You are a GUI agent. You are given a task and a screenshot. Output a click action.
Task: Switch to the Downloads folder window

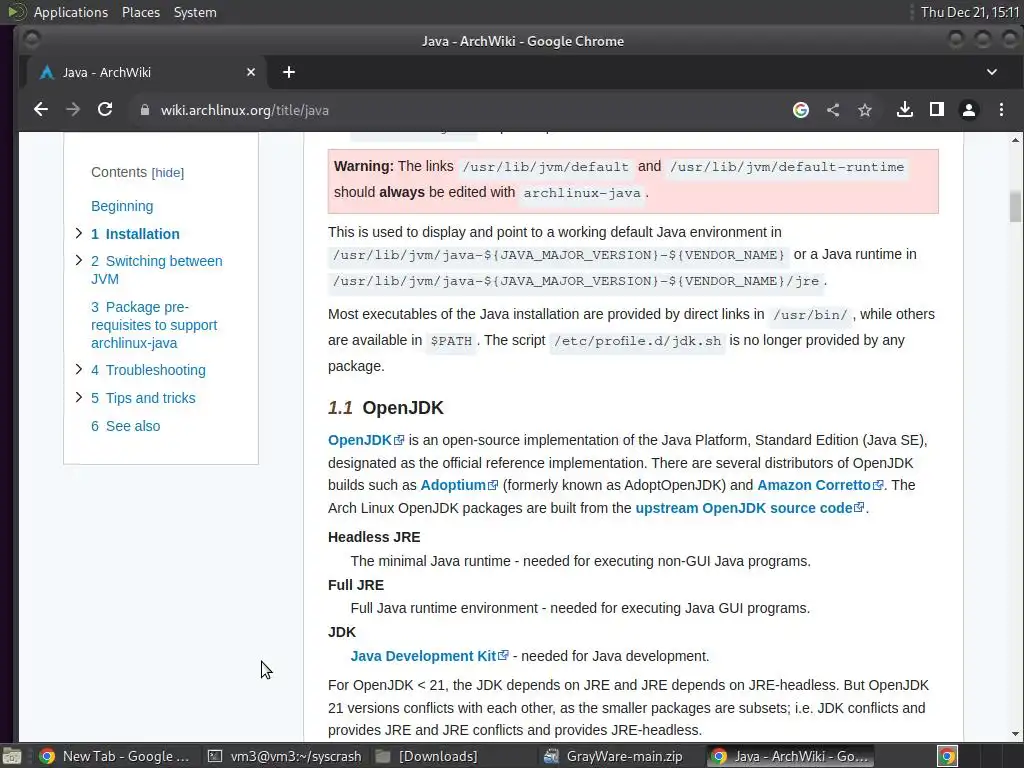tap(426, 756)
